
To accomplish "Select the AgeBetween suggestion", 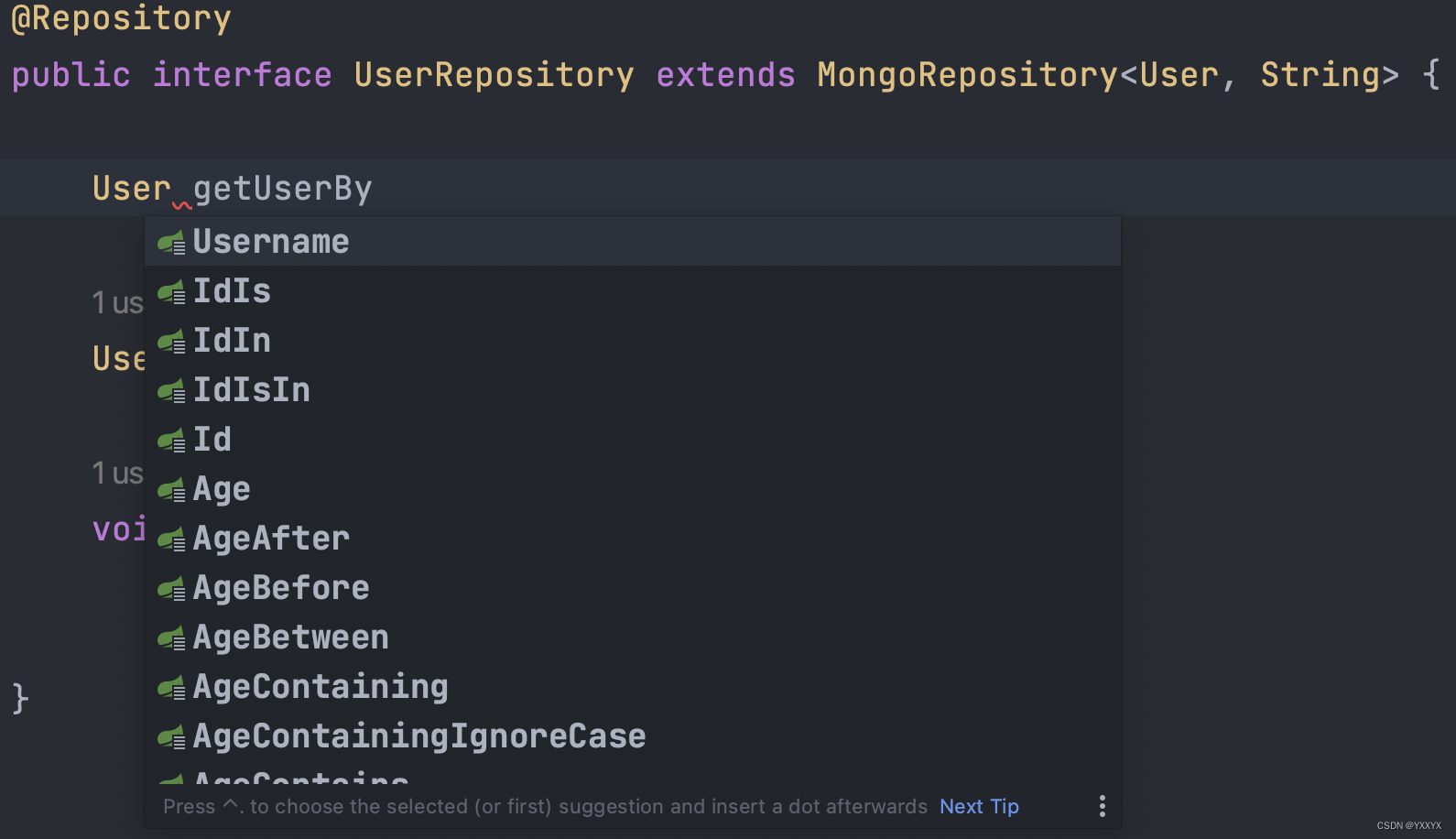I will coord(633,637).
